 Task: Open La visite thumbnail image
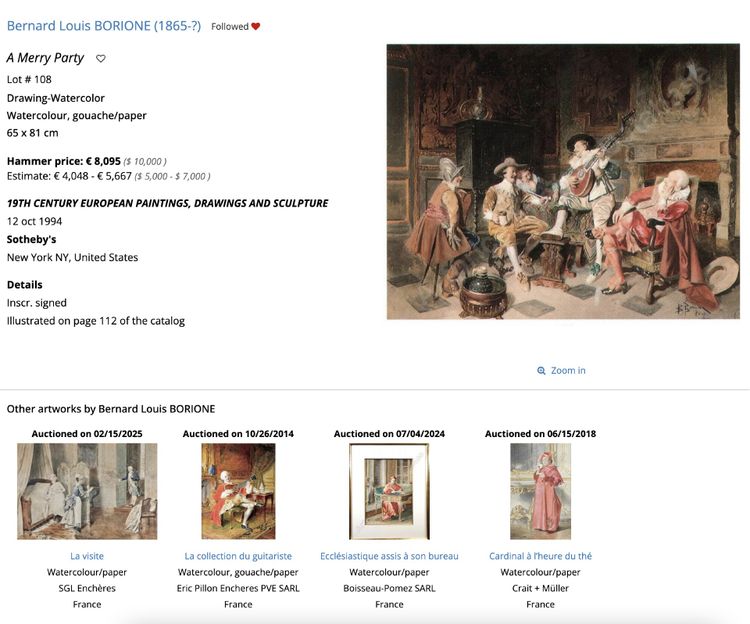click(x=87, y=491)
